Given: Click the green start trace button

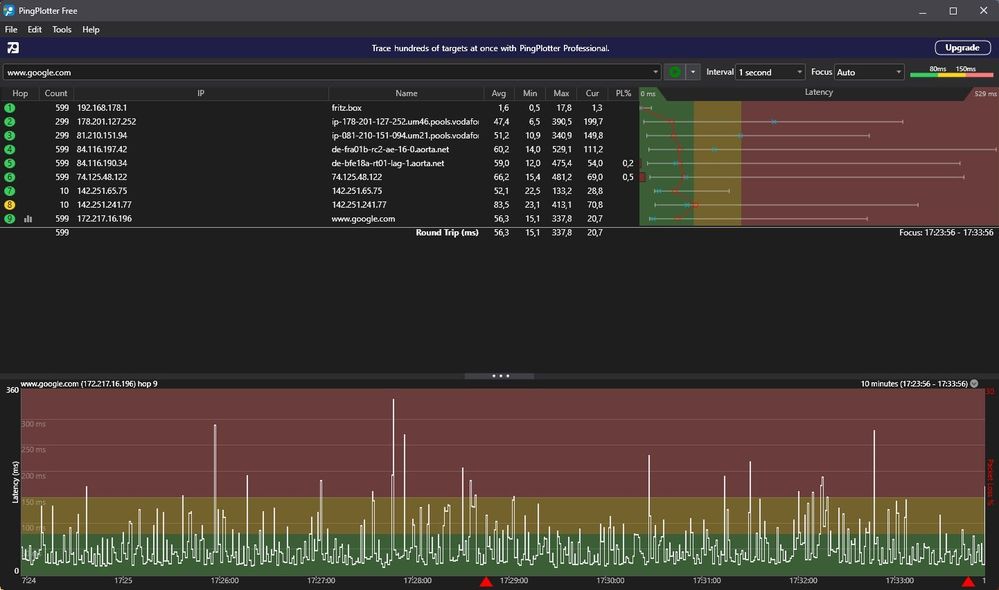Looking at the screenshot, I should click(x=675, y=72).
